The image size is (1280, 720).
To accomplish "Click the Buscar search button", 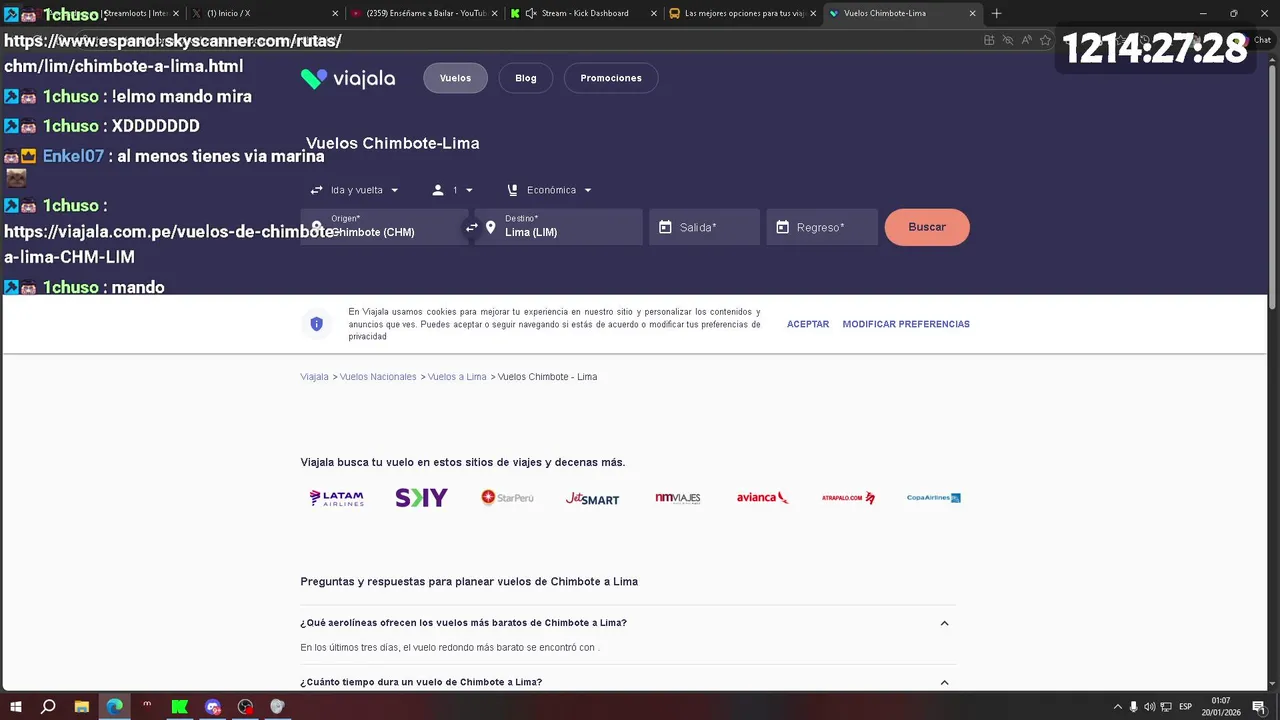I will (x=927, y=227).
